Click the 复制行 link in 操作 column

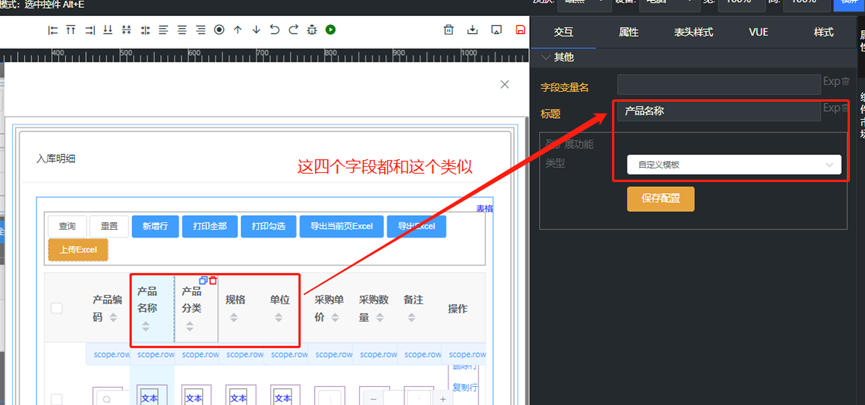(x=464, y=387)
